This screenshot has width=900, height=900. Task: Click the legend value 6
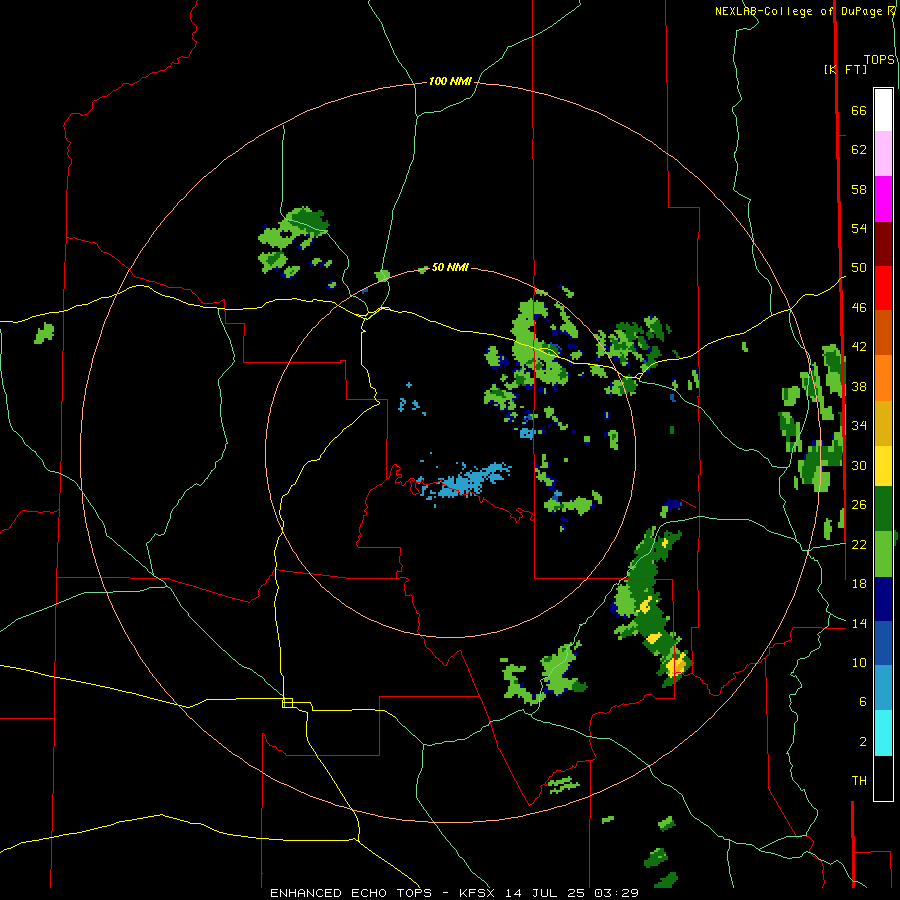(x=863, y=702)
